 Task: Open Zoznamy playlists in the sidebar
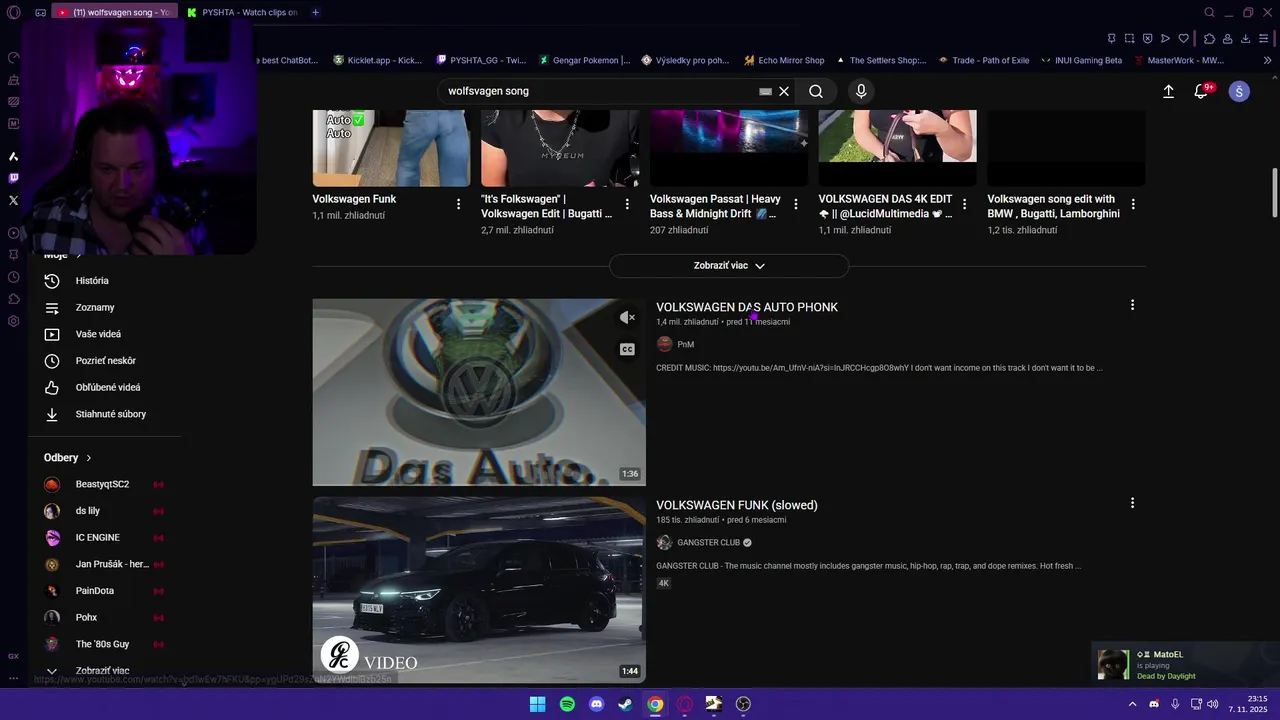pyautogui.click(x=95, y=308)
